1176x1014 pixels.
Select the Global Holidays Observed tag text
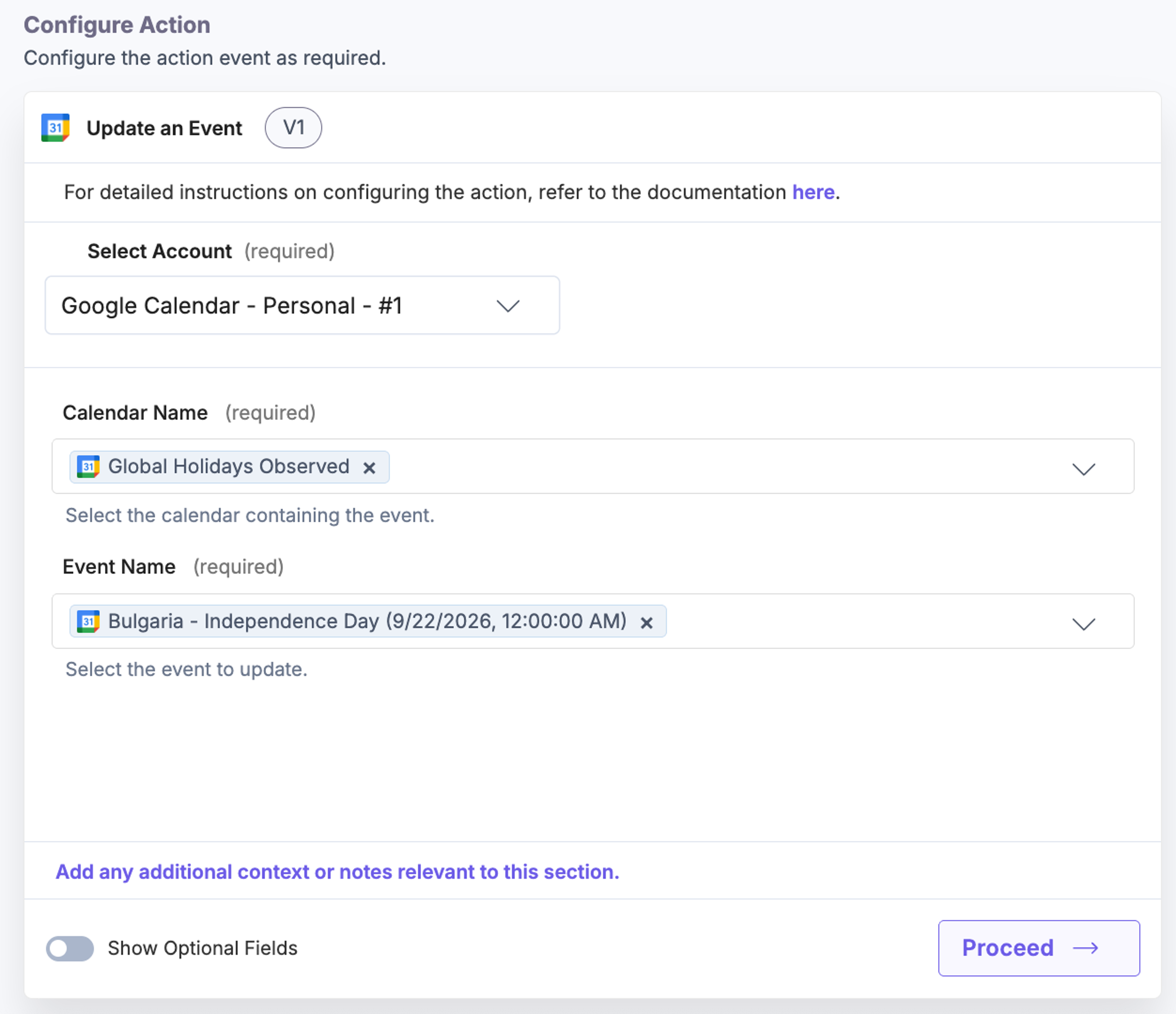[229, 466]
